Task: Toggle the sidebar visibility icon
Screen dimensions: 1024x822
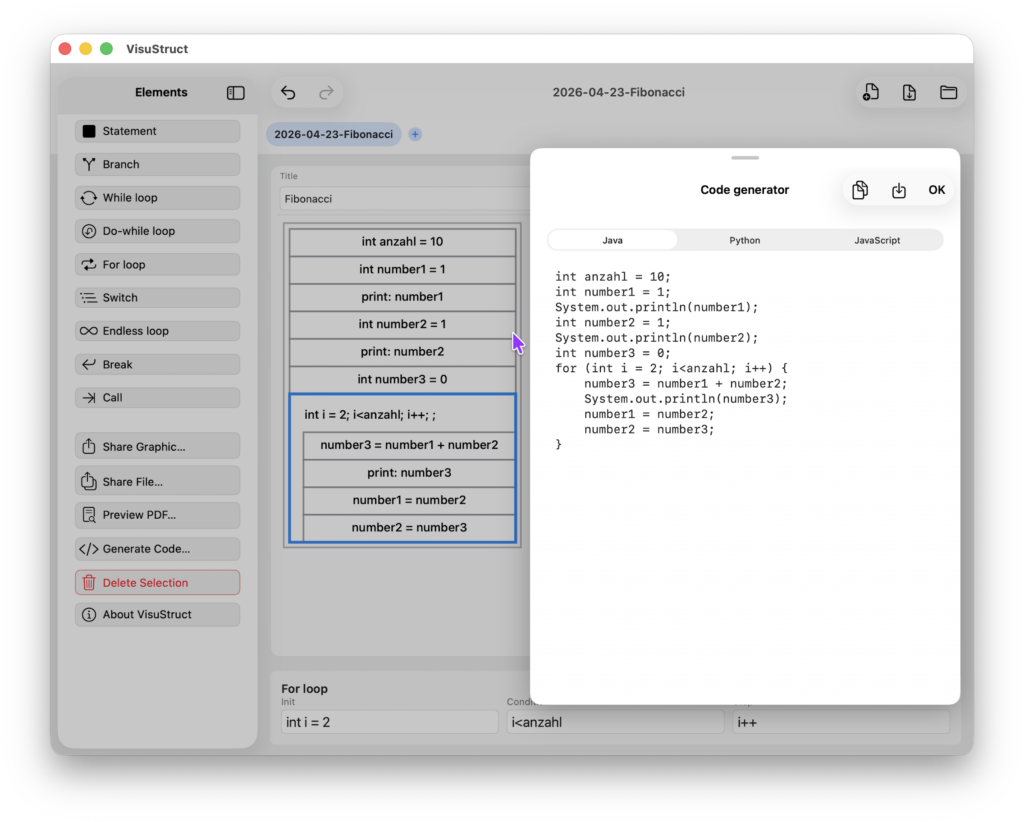Action: [236, 93]
